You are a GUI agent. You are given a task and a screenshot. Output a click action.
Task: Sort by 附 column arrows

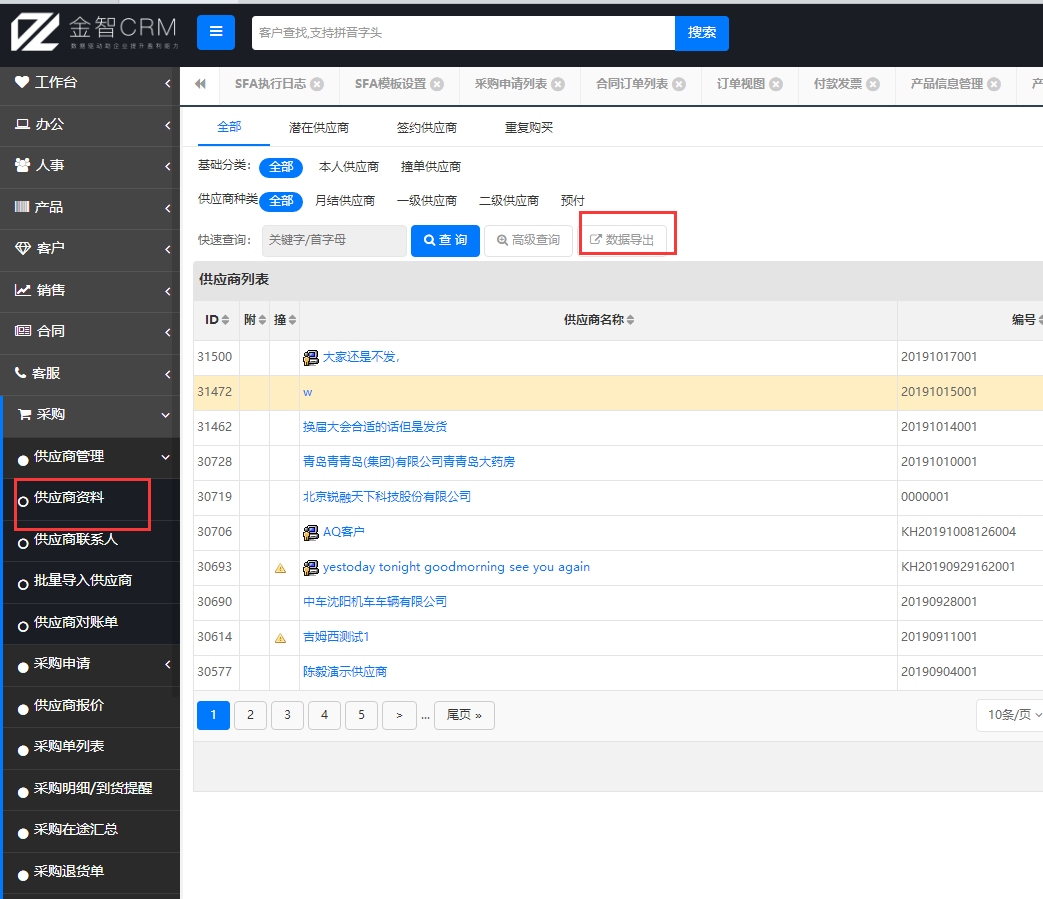pos(262,320)
